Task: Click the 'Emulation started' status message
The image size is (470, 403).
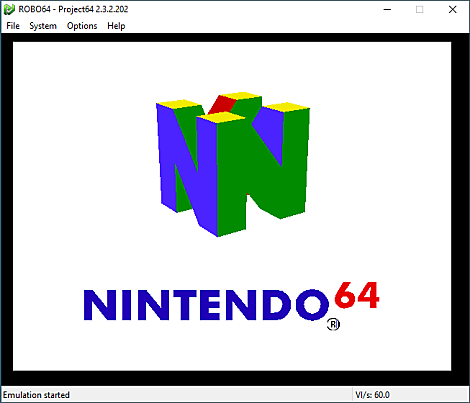Action: coord(36,395)
